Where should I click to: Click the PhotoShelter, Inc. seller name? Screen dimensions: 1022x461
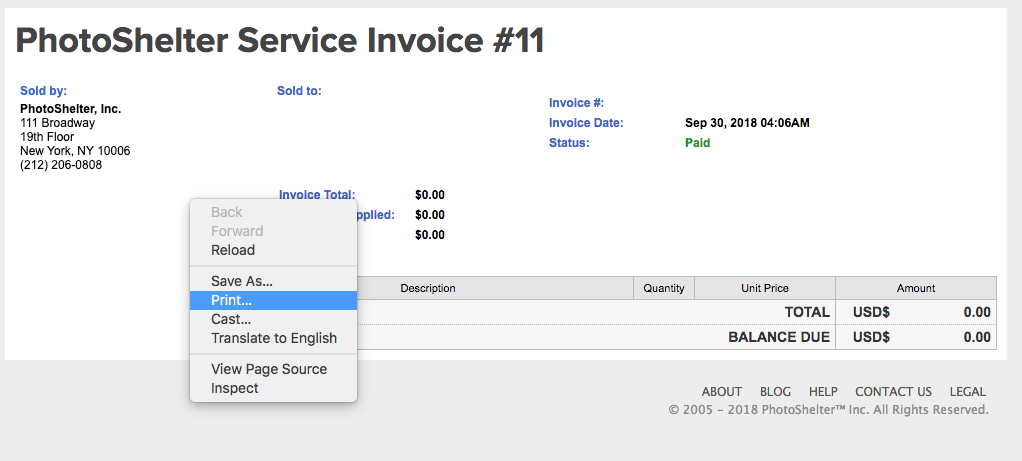point(70,109)
